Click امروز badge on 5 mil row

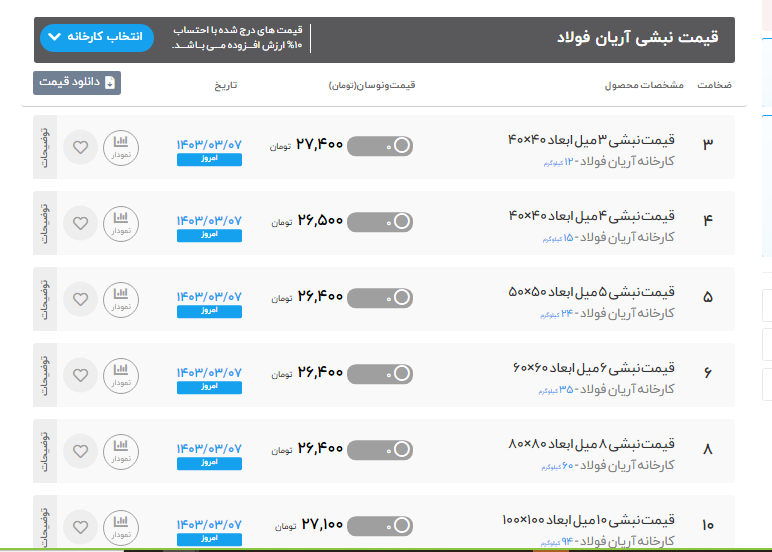point(208,312)
